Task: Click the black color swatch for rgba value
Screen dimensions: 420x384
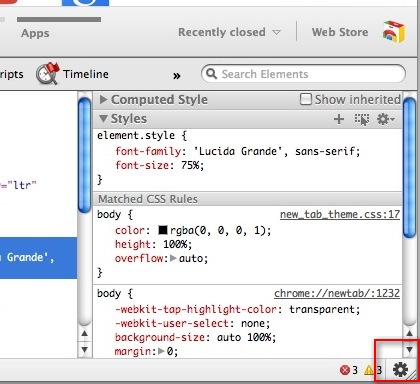Action: tap(163, 230)
